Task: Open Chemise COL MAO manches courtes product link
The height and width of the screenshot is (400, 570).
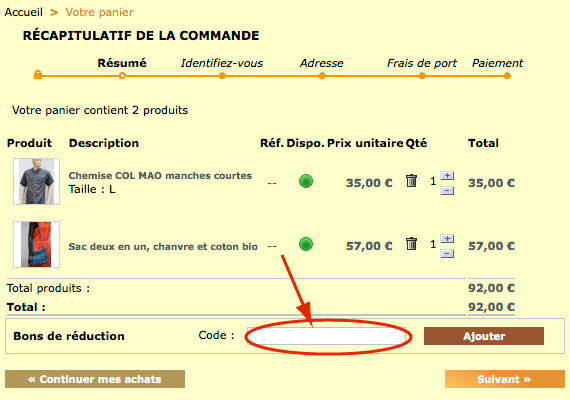Action: (160, 176)
